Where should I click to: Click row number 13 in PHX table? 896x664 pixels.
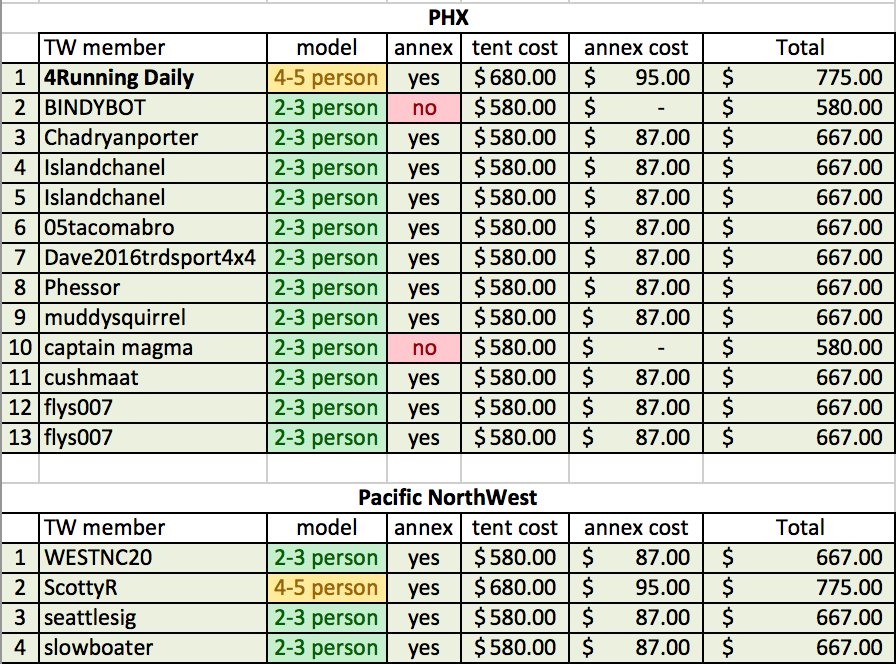20,438
